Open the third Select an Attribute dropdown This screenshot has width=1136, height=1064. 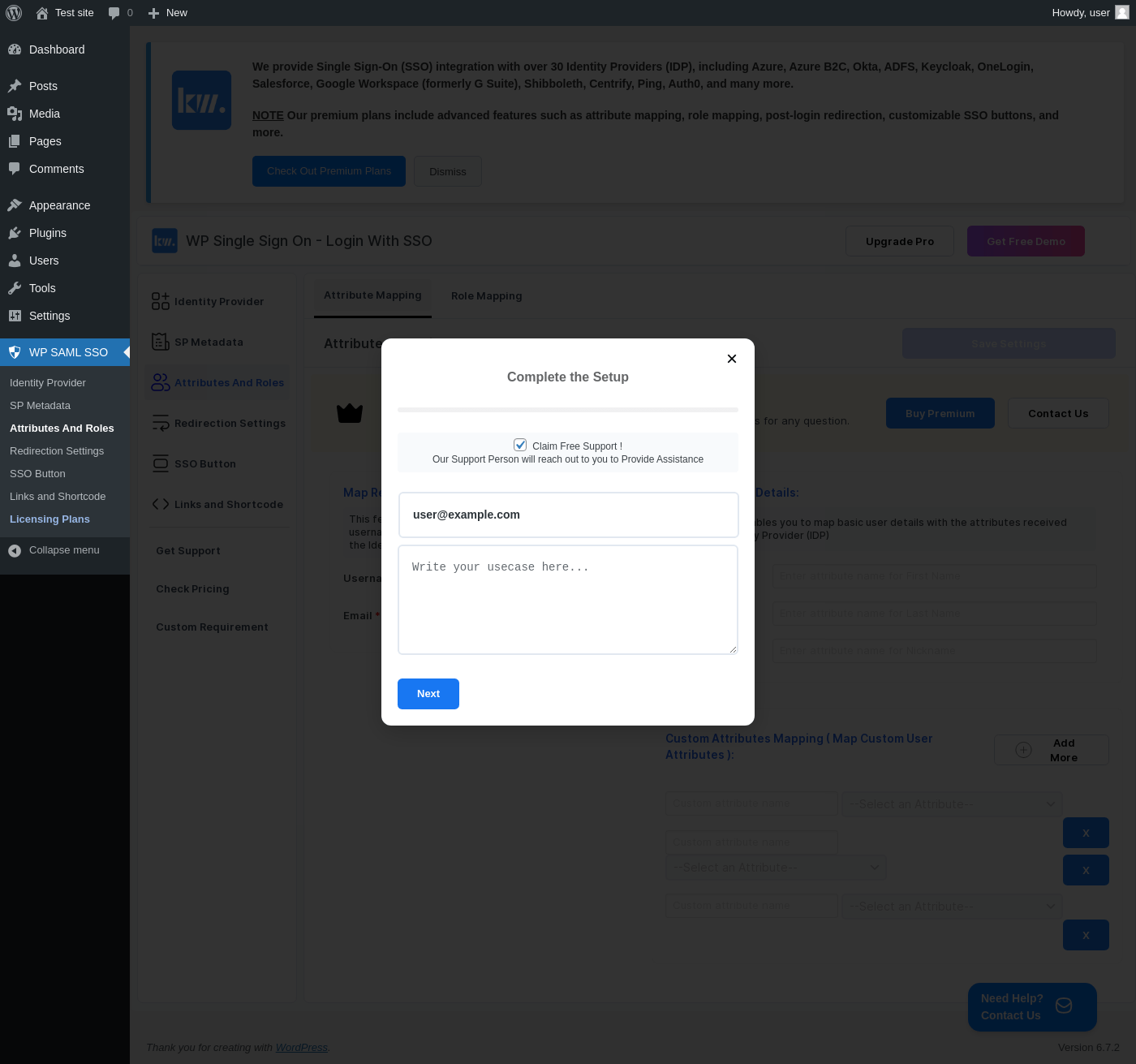pos(952,906)
